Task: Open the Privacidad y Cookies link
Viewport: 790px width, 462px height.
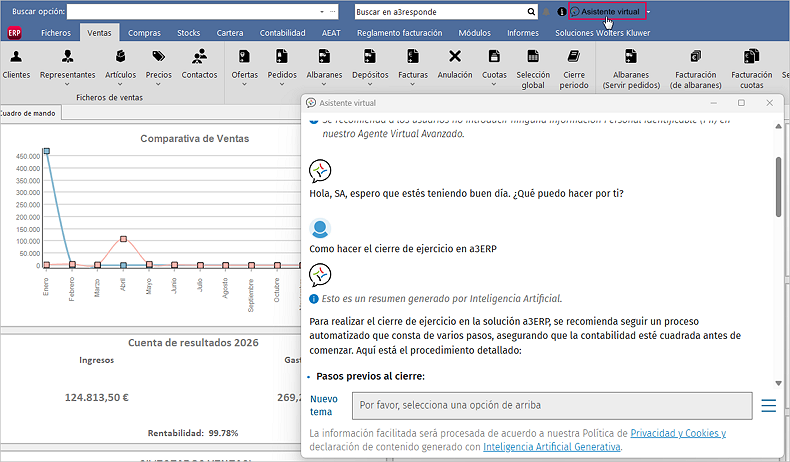Action: [x=678, y=433]
